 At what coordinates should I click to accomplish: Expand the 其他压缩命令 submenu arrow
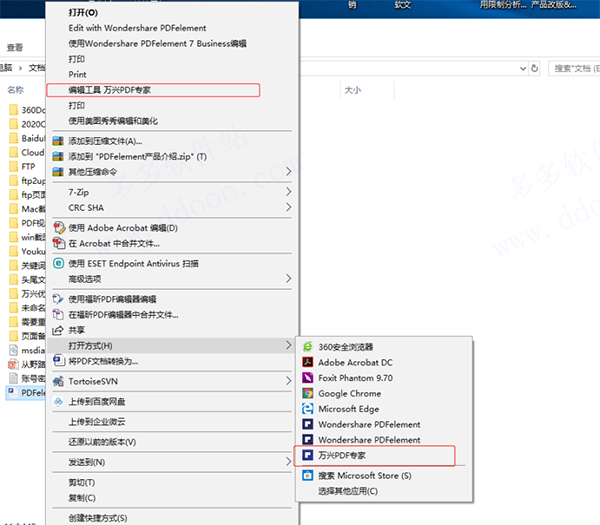pyautogui.click(x=289, y=171)
